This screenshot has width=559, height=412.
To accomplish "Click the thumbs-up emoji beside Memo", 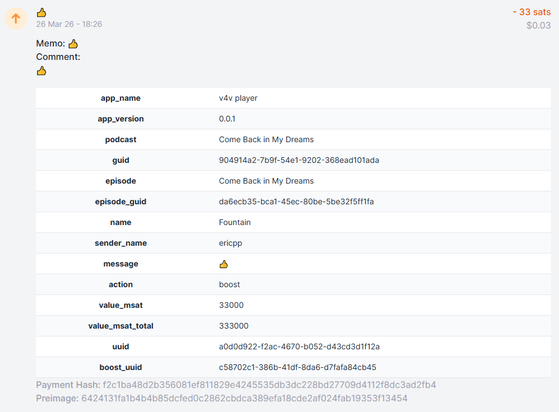I will [73, 44].
